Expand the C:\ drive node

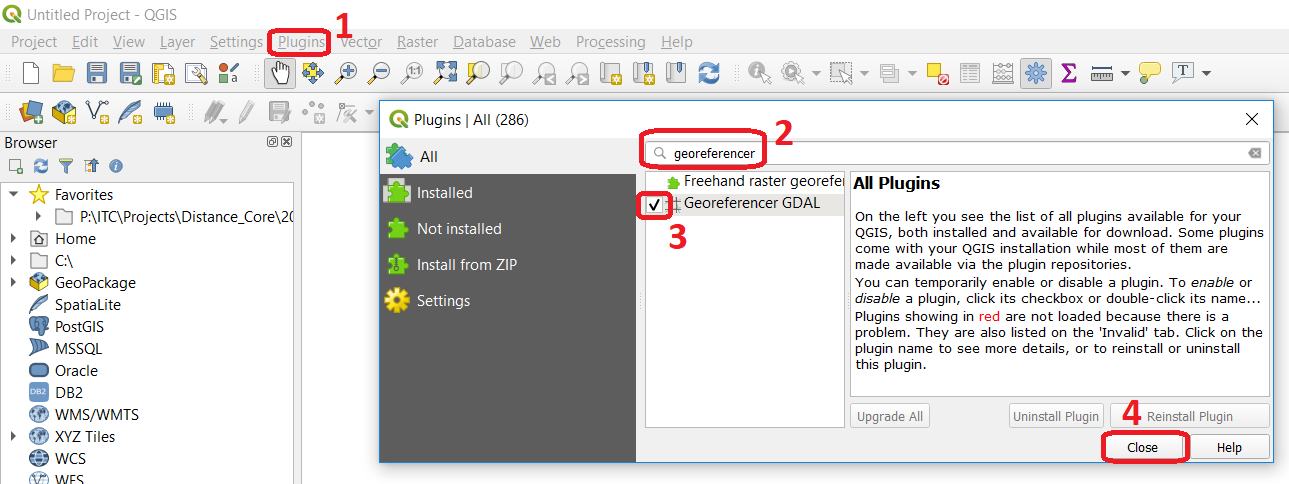tap(14, 261)
